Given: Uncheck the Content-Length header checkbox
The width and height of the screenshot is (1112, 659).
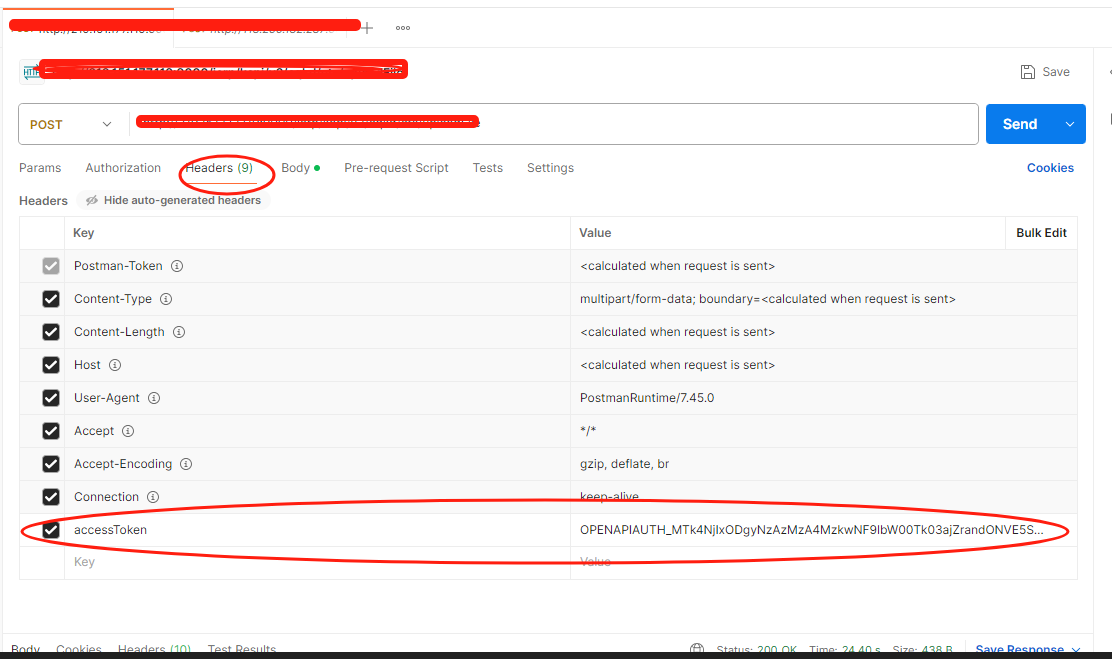Looking at the screenshot, I should pyautogui.click(x=51, y=332).
